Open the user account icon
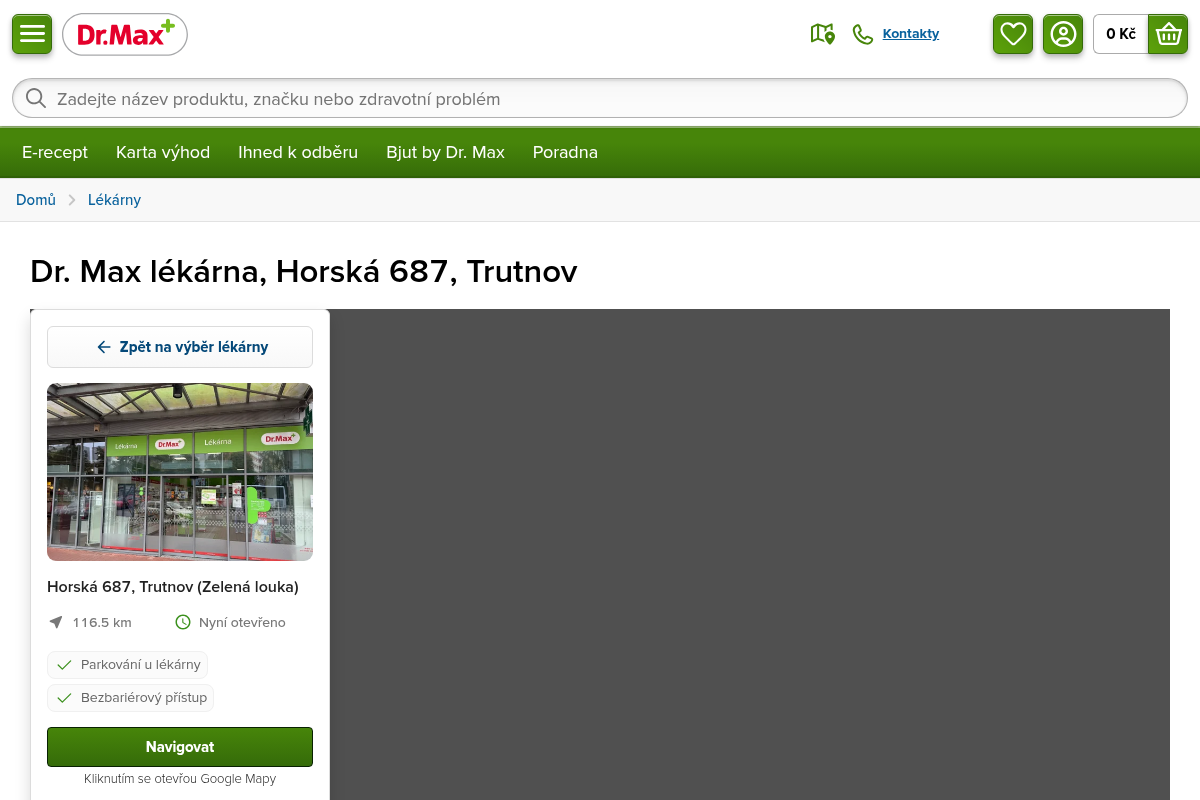The image size is (1200, 800). pyautogui.click(x=1063, y=34)
